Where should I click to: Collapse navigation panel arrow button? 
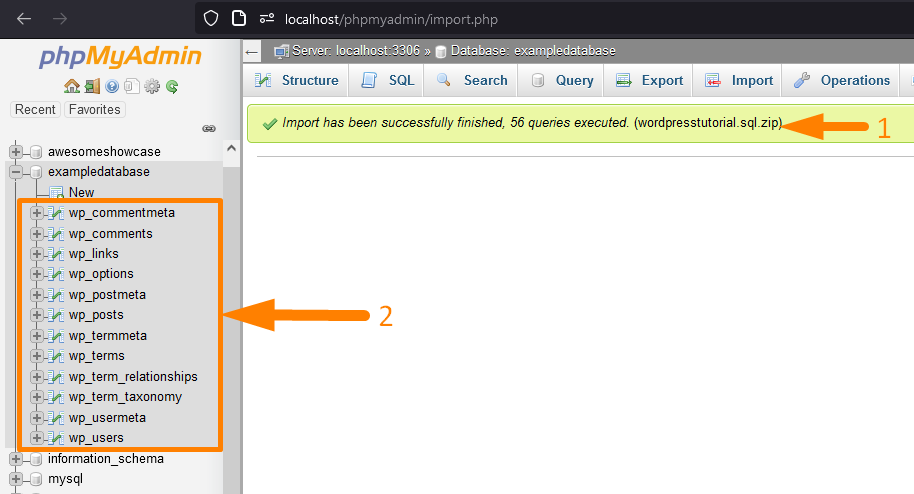[252, 52]
